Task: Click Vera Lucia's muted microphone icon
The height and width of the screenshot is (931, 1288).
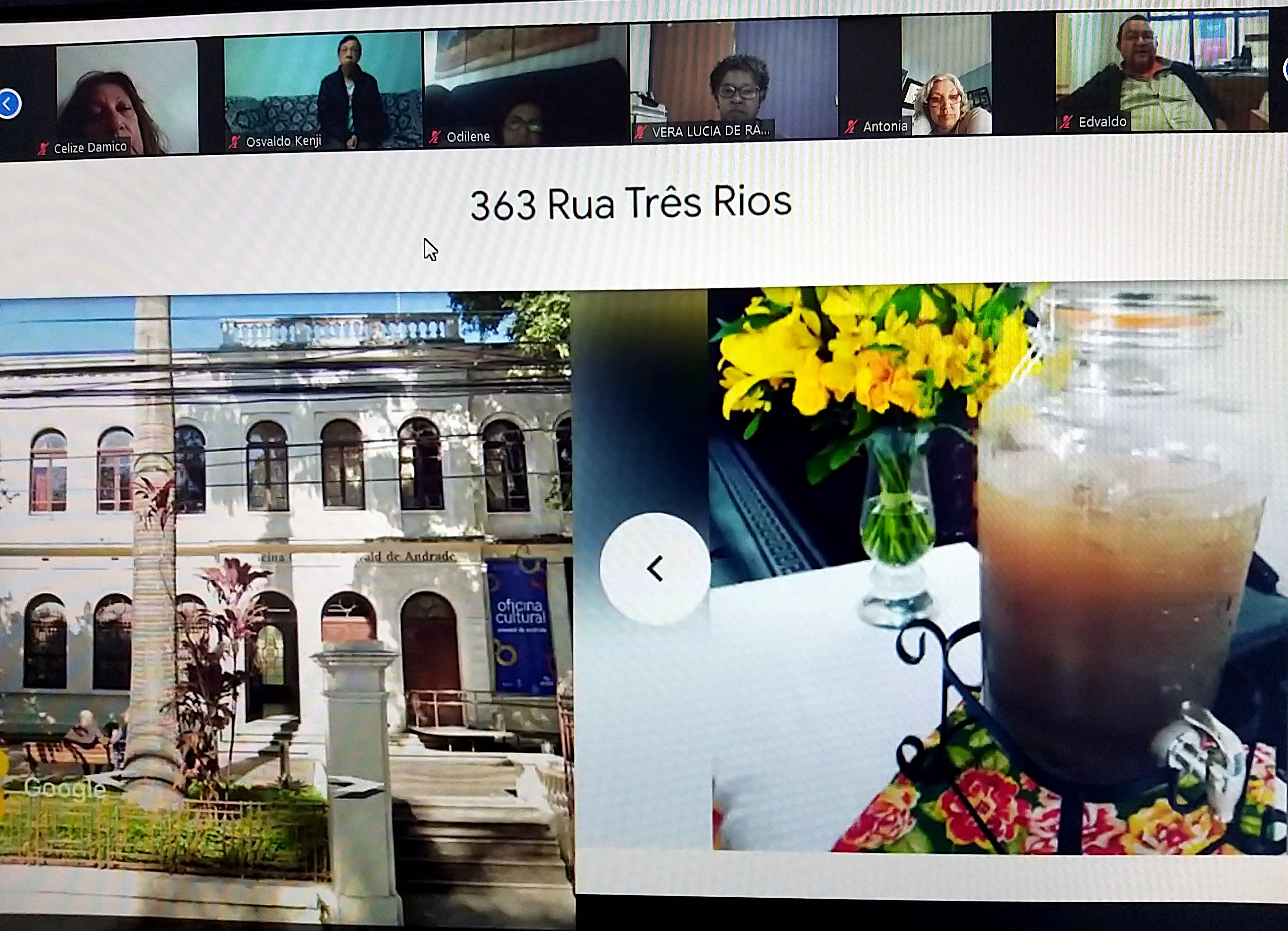Action: point(641,132)
